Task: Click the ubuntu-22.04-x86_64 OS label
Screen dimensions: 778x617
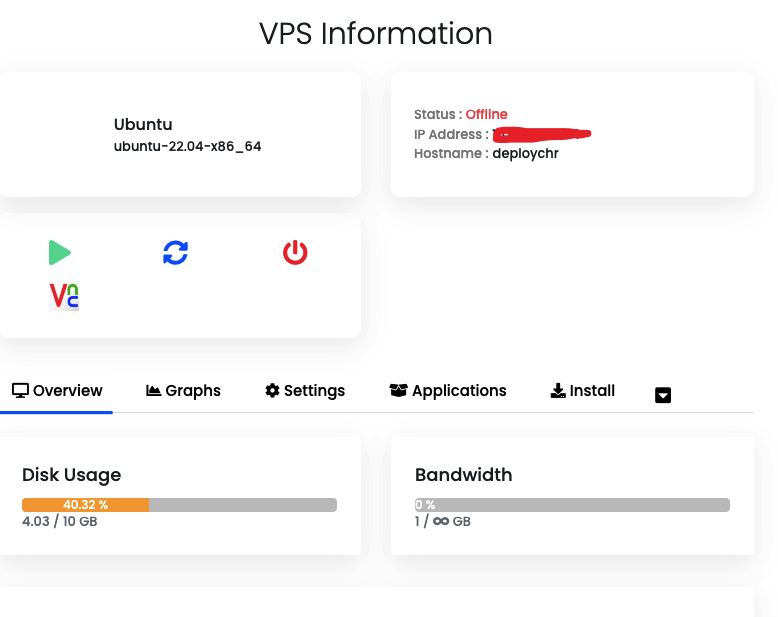Action: 188,146
